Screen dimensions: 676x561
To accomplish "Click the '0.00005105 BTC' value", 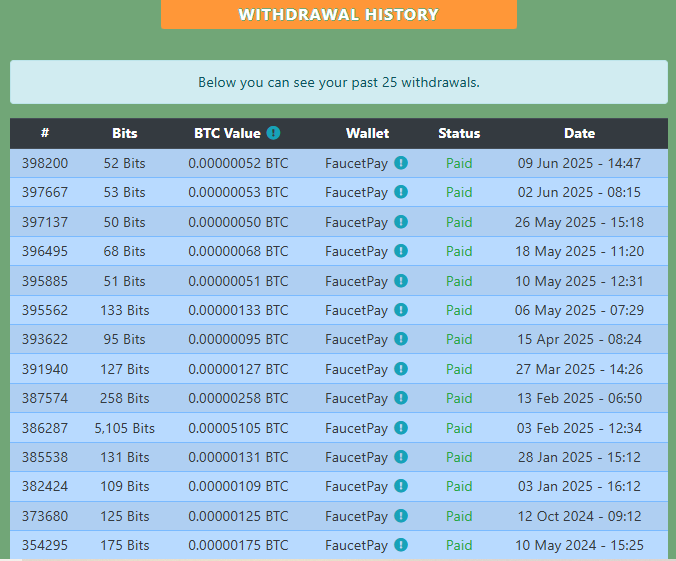I will pyautogui.click(x=238, y=428).
